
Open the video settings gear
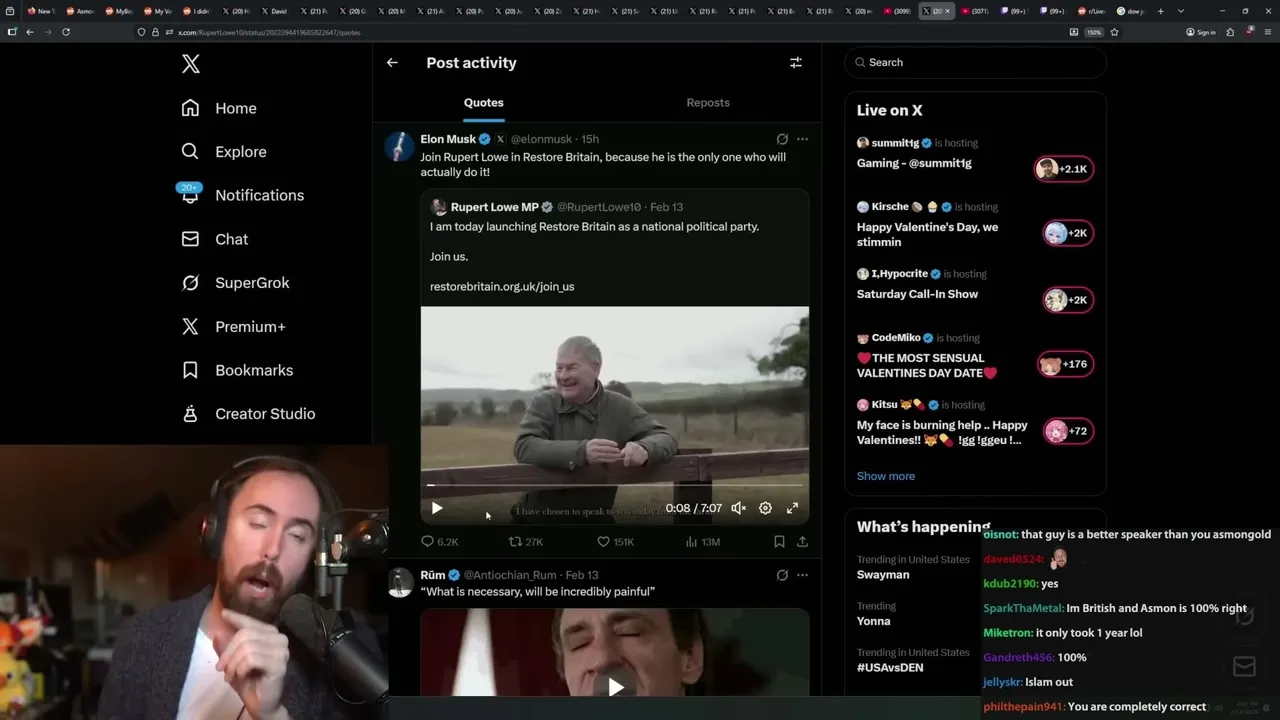pos(765,508)
